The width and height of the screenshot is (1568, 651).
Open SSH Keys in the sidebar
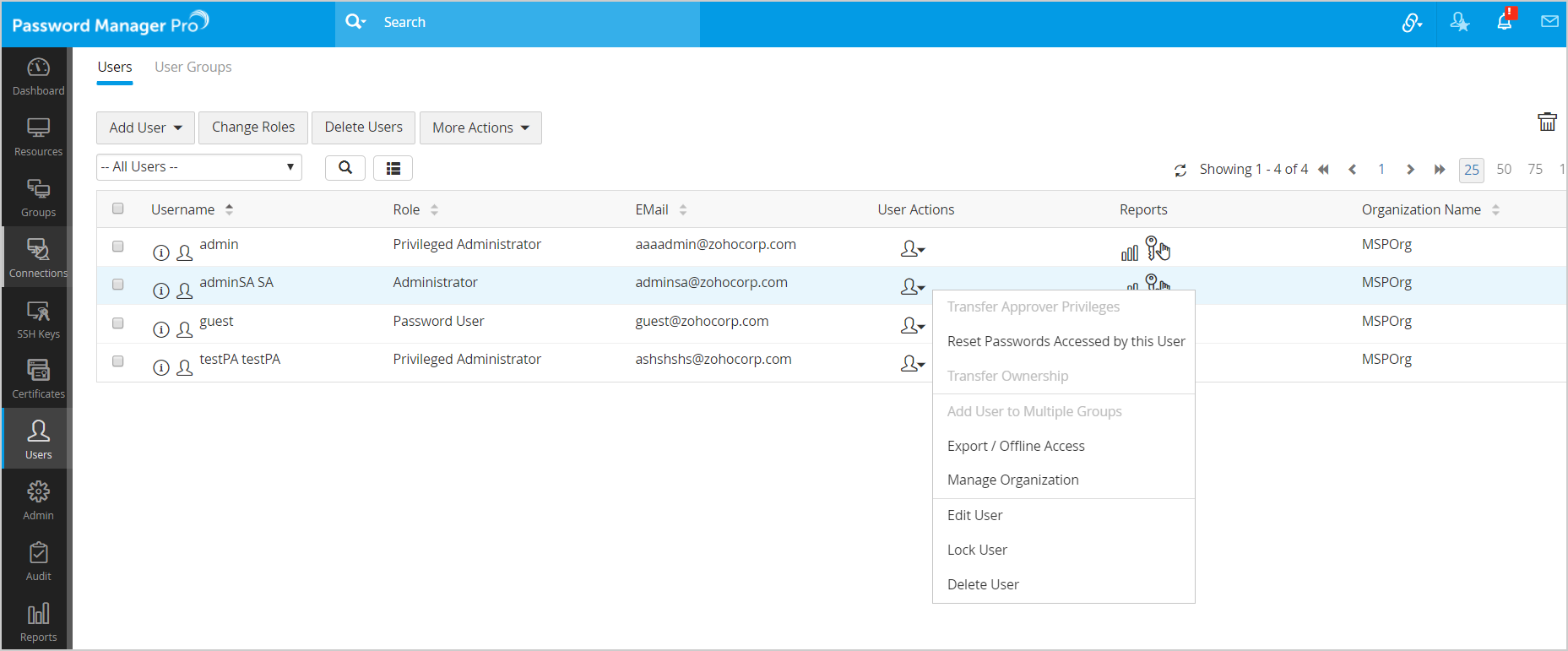pos(38,319)
